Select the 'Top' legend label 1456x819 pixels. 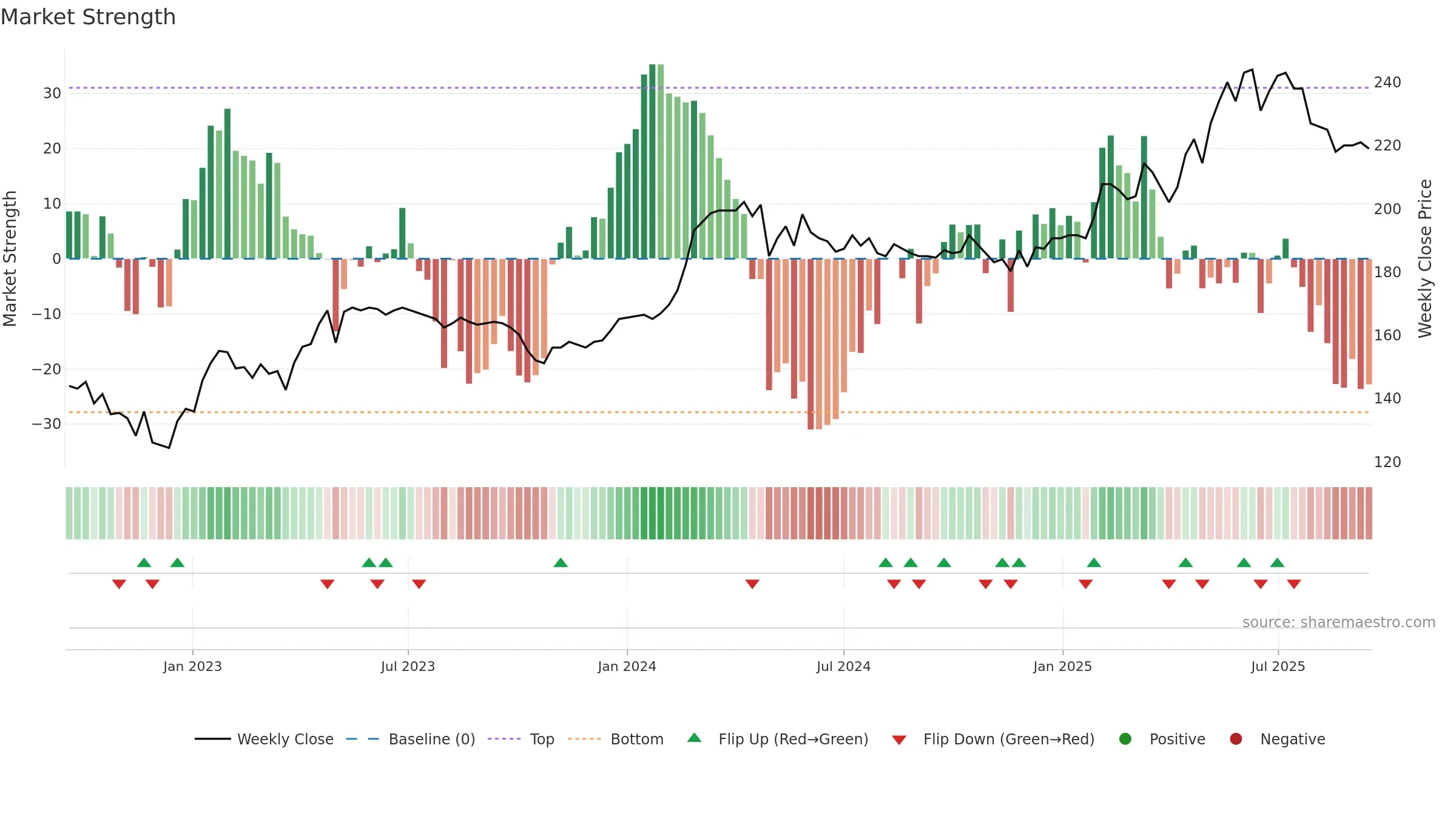coord(542,740)
